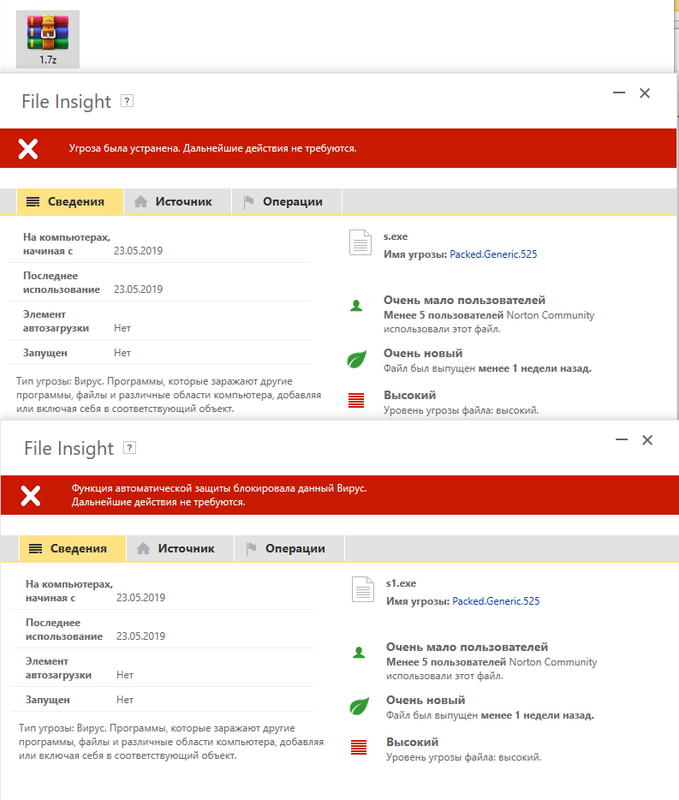Click 'Функция автоматической защиты' message text

click(x=219, y=495)
